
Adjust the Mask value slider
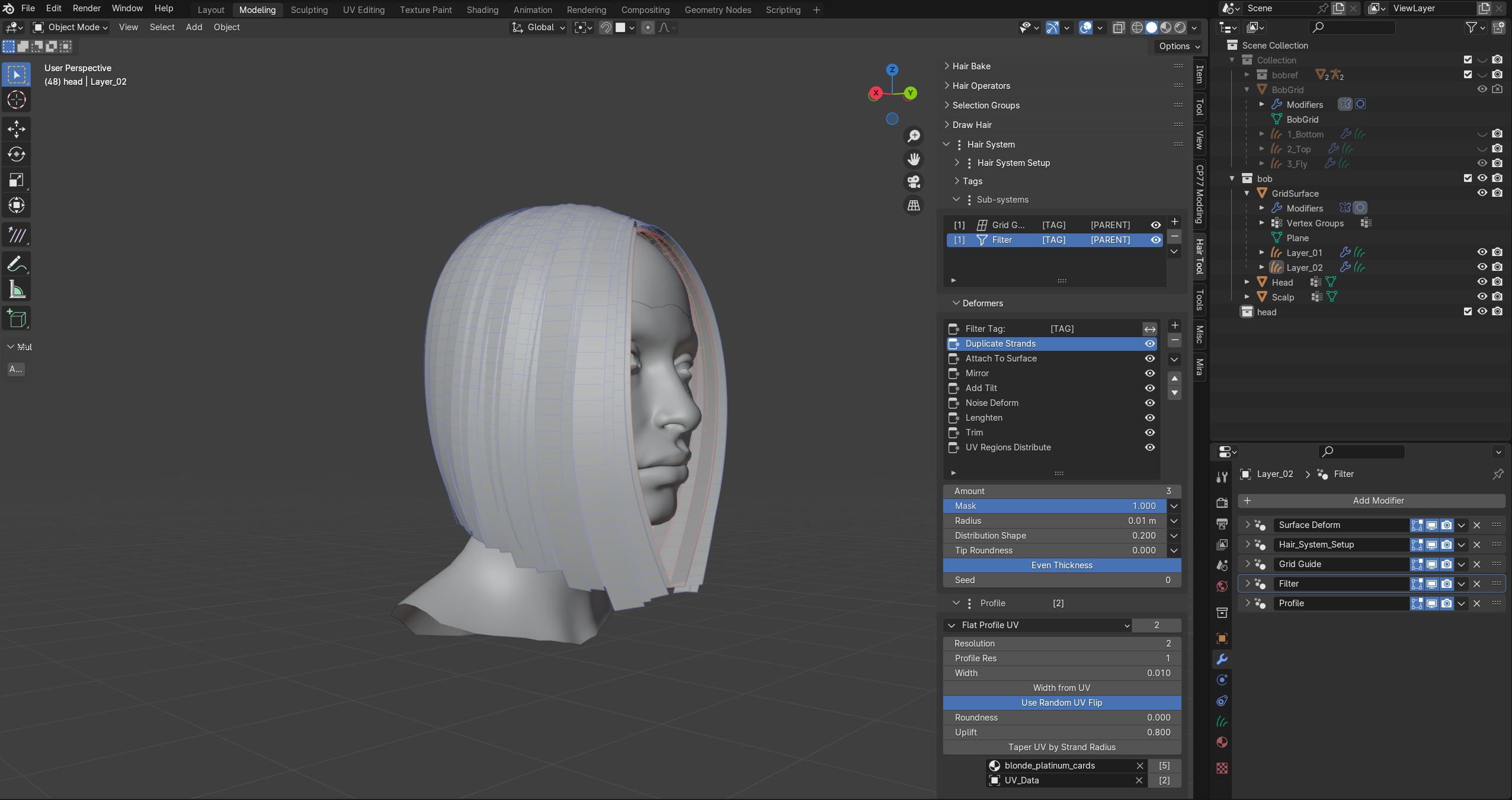[1055, 506]
